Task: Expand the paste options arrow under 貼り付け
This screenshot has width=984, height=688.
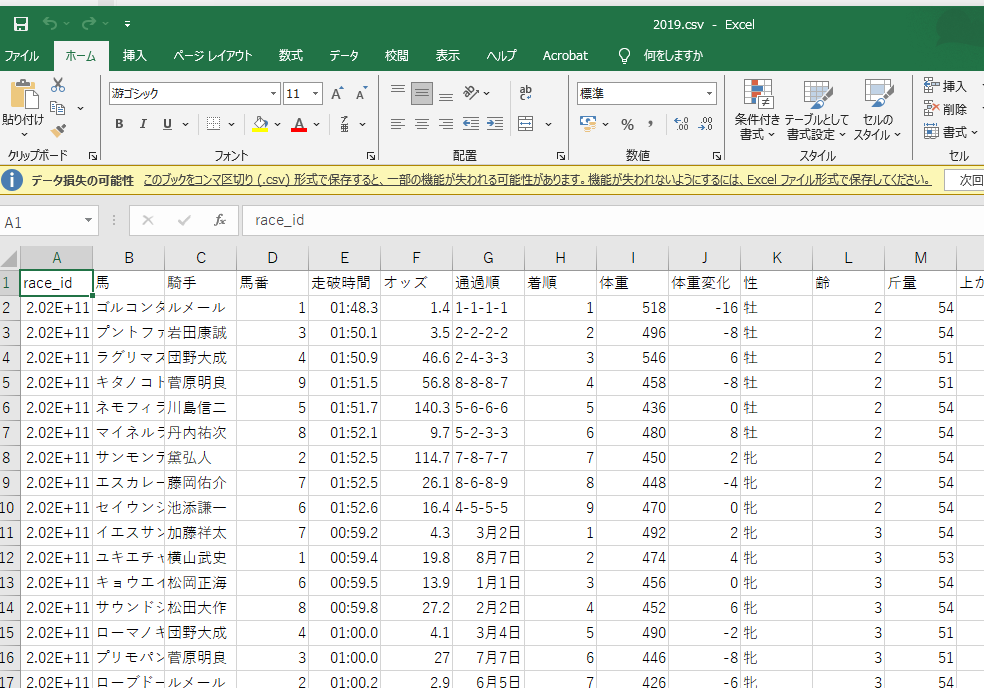Action: click(23, 133)
